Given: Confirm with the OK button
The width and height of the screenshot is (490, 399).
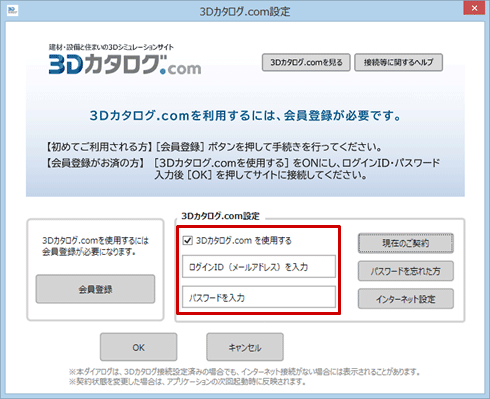Looking at the screenshot, I should coord(138,347).
